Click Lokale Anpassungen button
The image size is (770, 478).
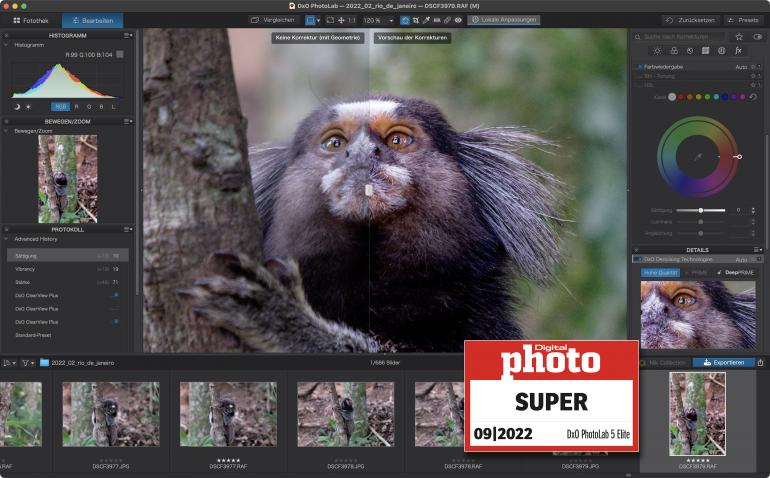click(x=504, y=20)
